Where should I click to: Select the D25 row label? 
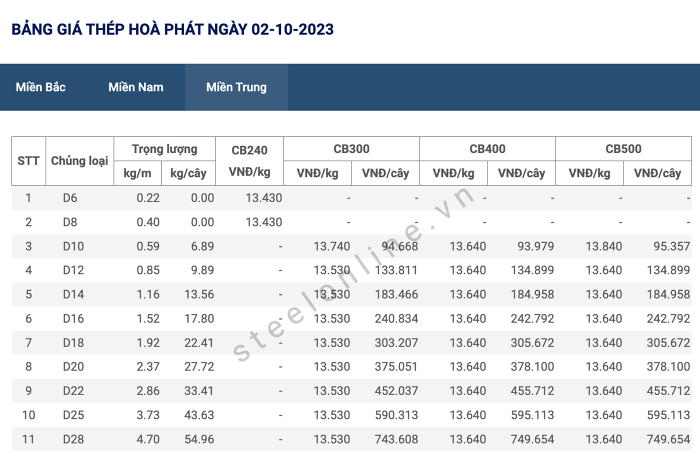coord(73,415)
